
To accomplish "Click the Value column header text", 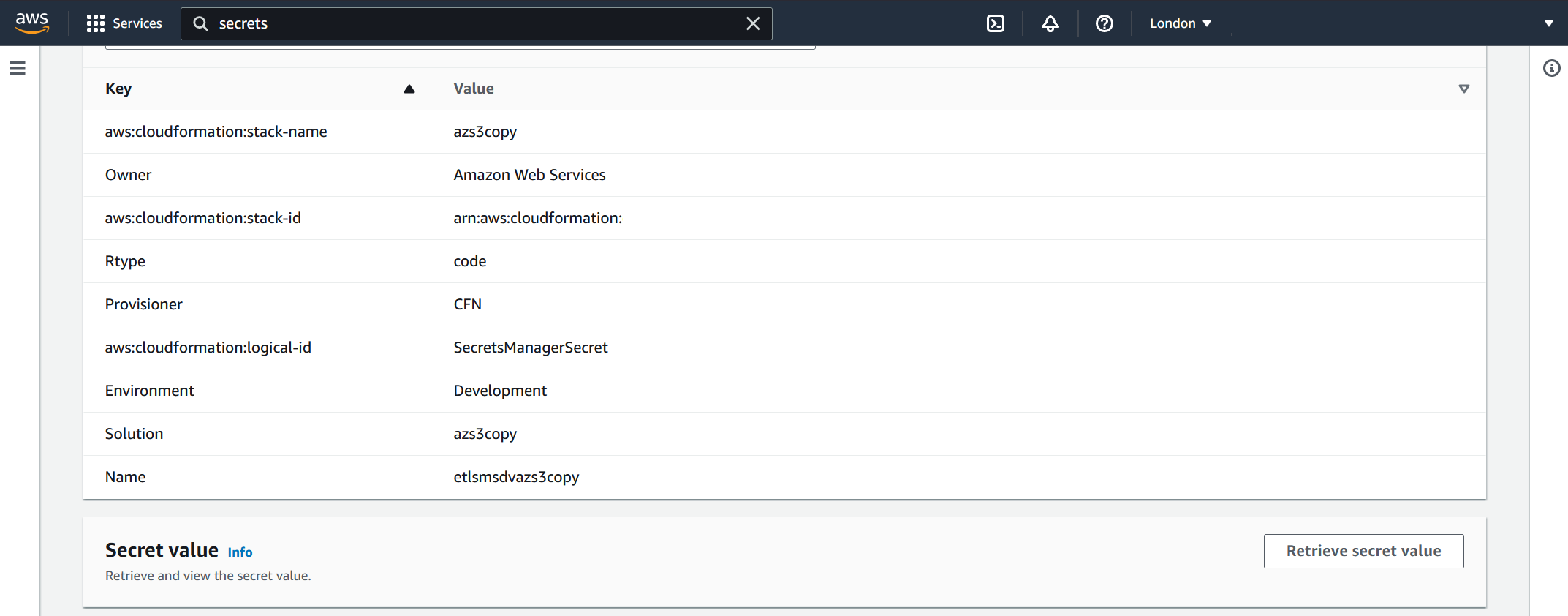I will (474, 89).
